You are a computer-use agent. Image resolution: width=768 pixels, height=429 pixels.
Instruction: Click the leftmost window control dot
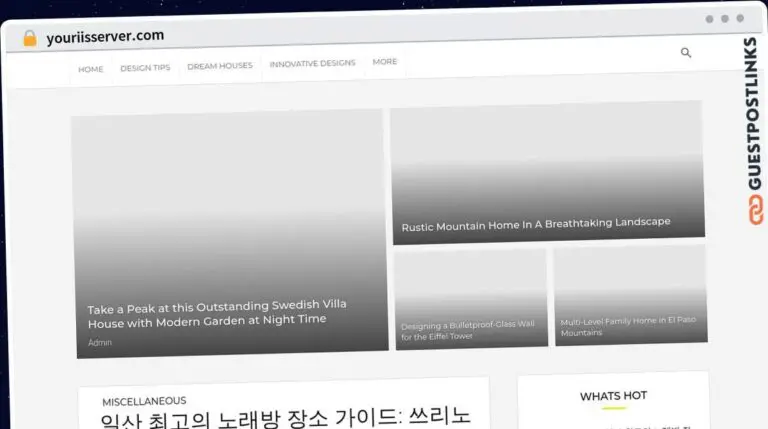coord(709,19)
